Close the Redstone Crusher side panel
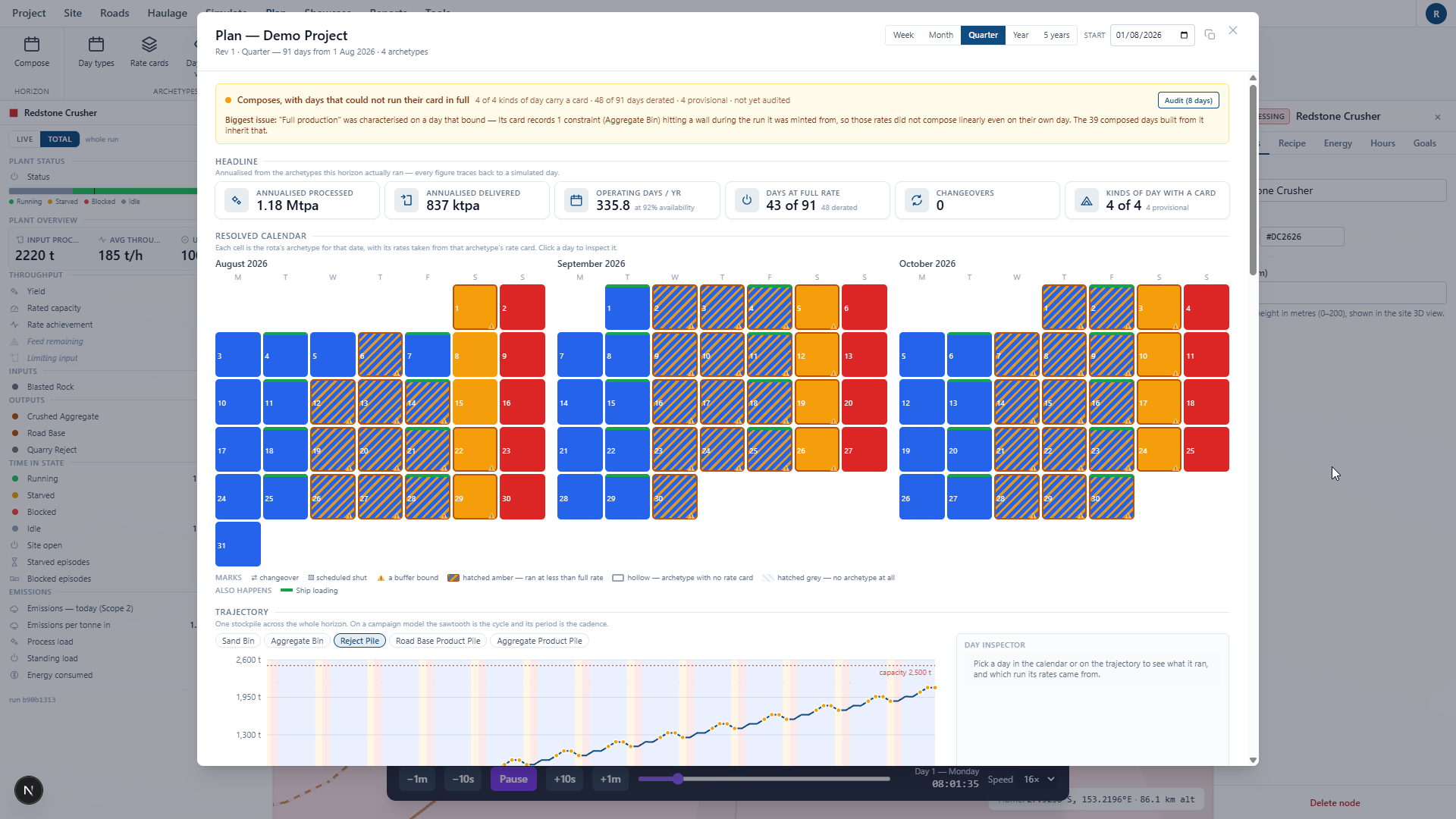Viewport: 1456px width, 819px height. point(1437,117)
